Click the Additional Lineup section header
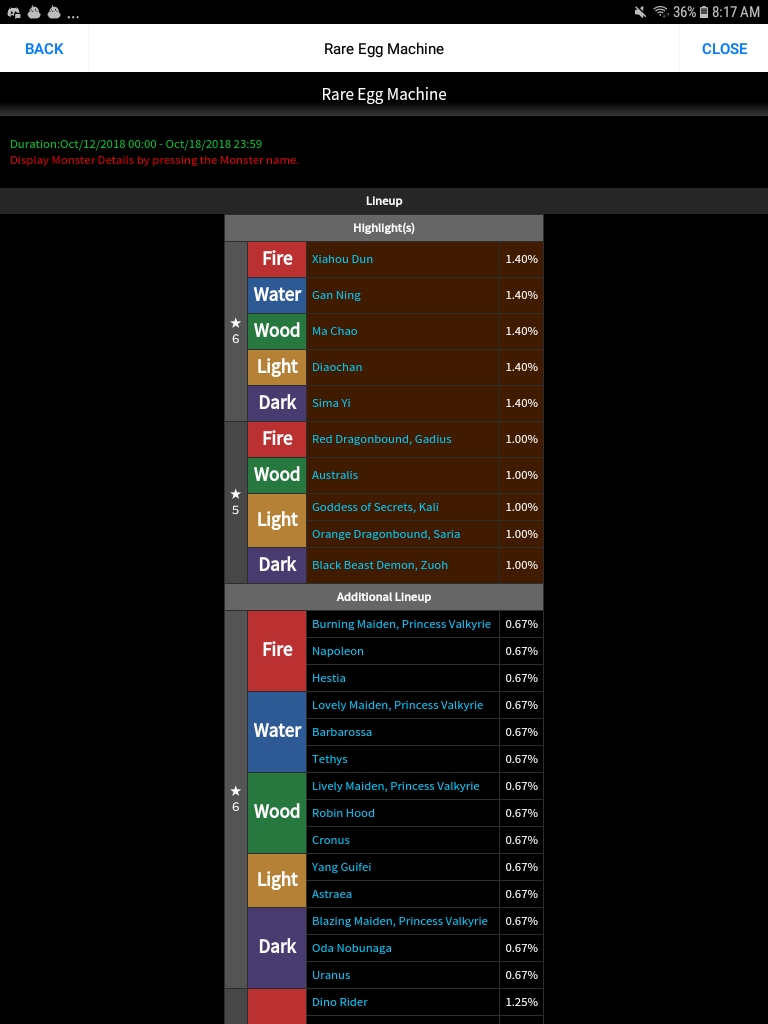768x1024 pixels. click(x=384, y=597)
